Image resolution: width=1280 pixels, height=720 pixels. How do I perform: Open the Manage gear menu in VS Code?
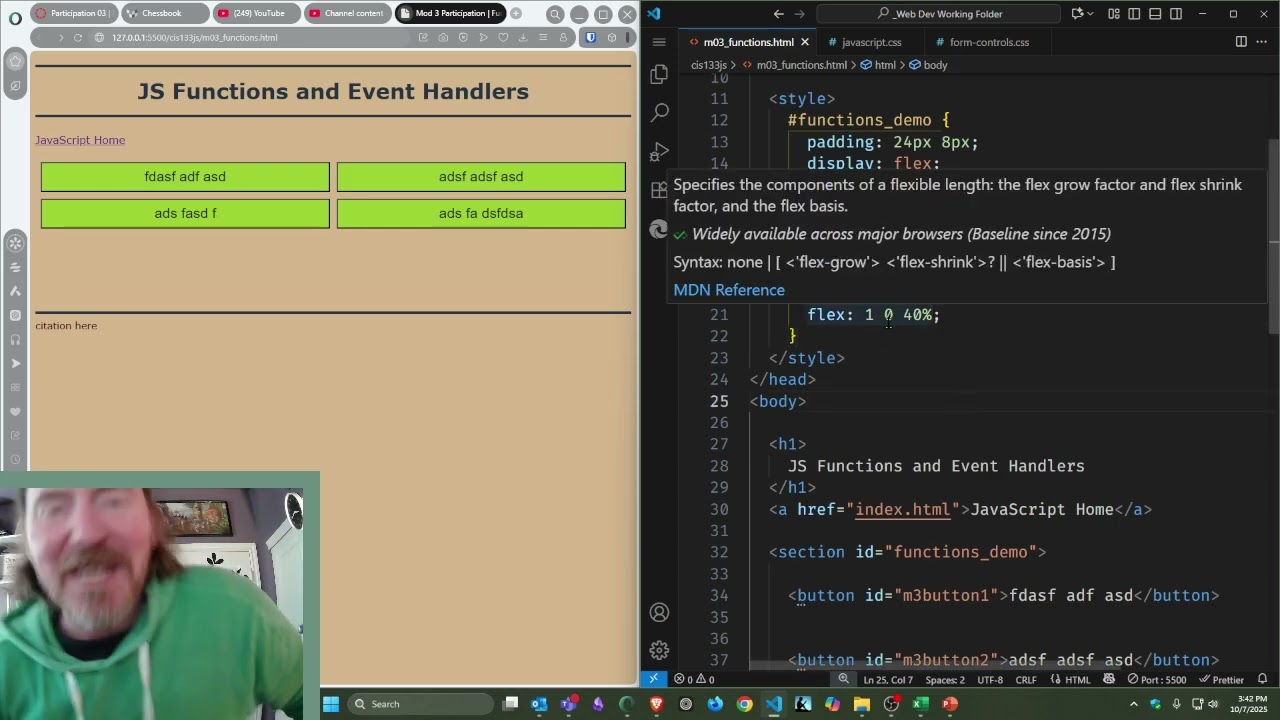click(659, 650)
